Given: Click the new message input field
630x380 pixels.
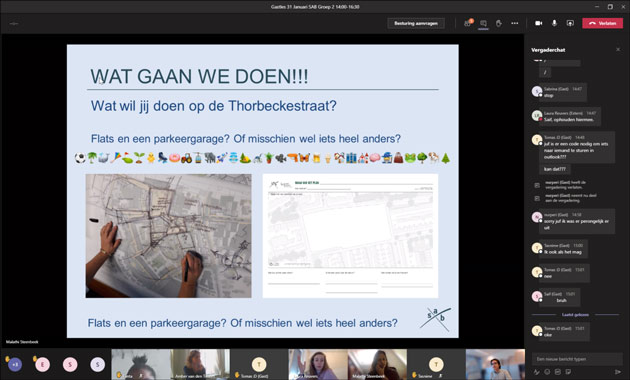Looking at the screenshot, I should click(x=577, y=359).
